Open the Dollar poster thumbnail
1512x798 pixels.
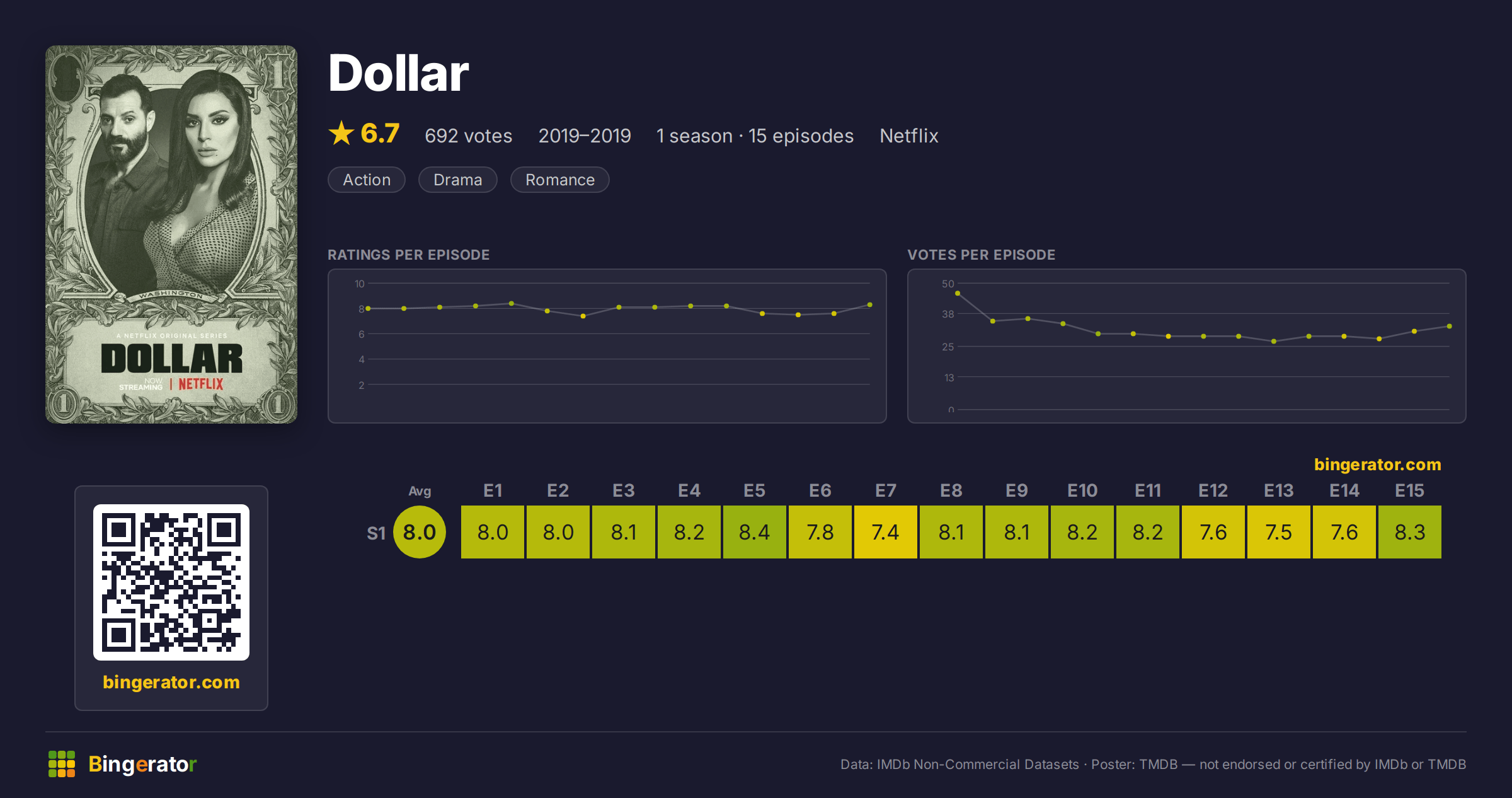[x=171, y=234]
